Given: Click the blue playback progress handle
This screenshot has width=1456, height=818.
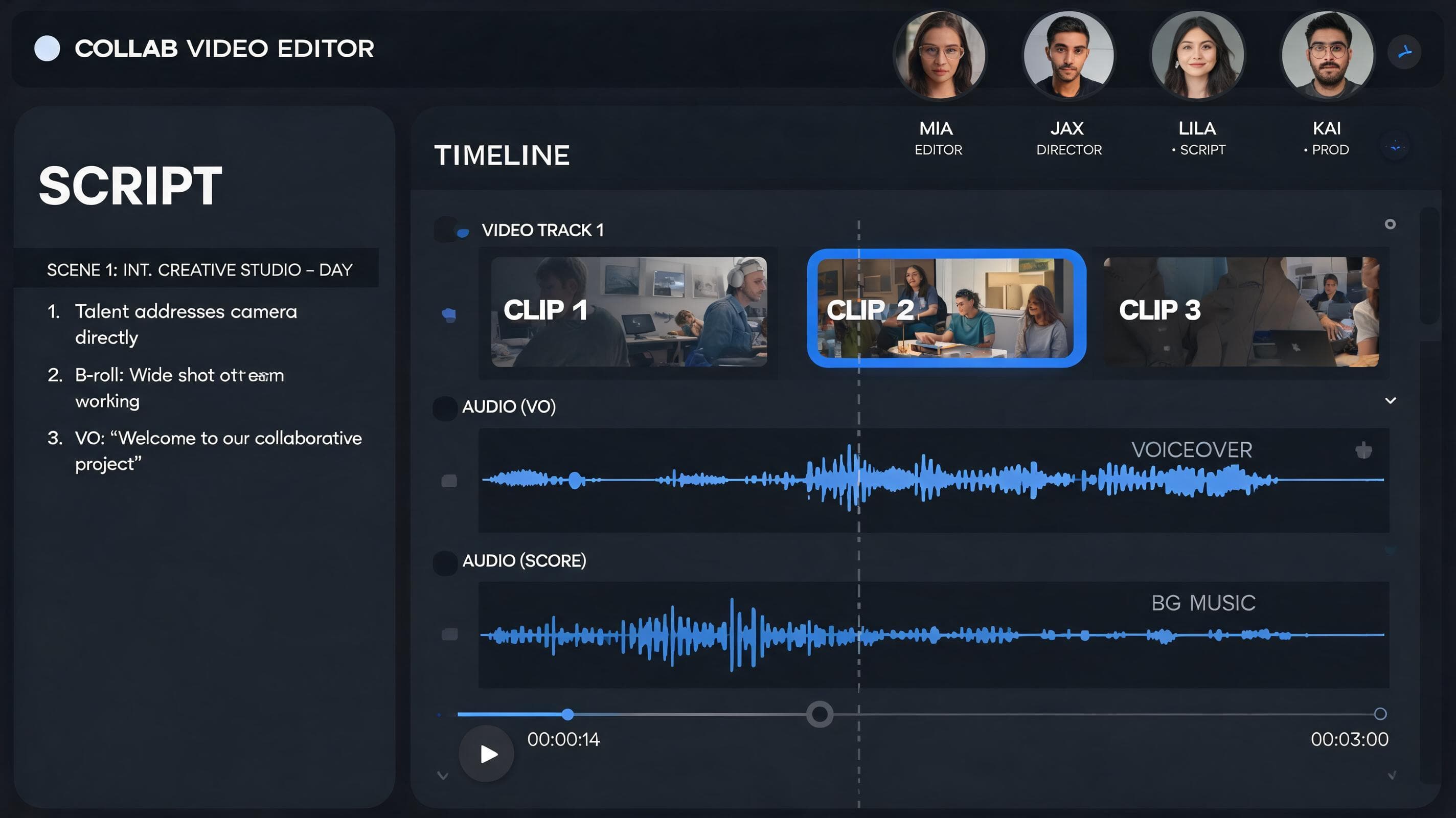Looking at the screenshot, I should [x=567, y=715].
